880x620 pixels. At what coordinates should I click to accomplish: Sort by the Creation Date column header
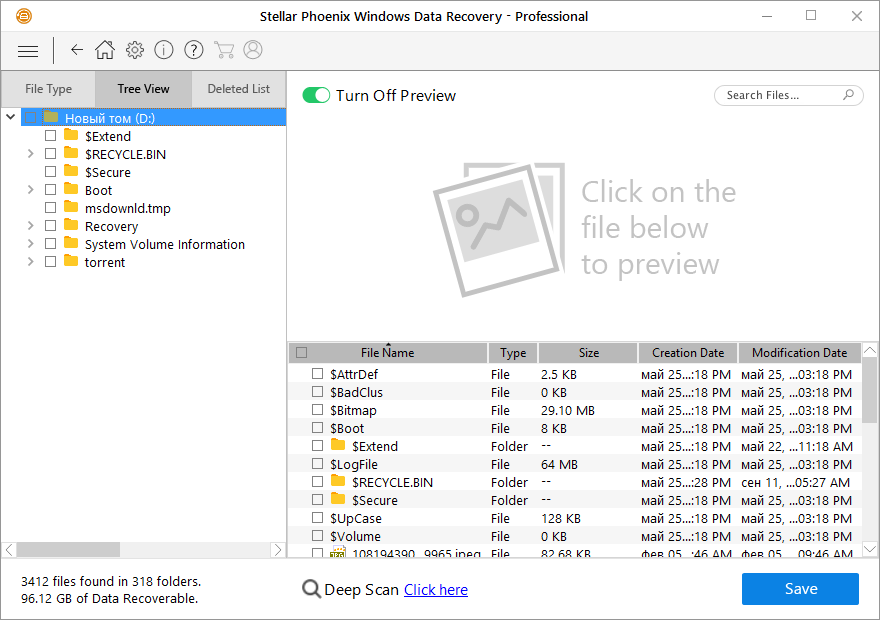pos(688,353)
